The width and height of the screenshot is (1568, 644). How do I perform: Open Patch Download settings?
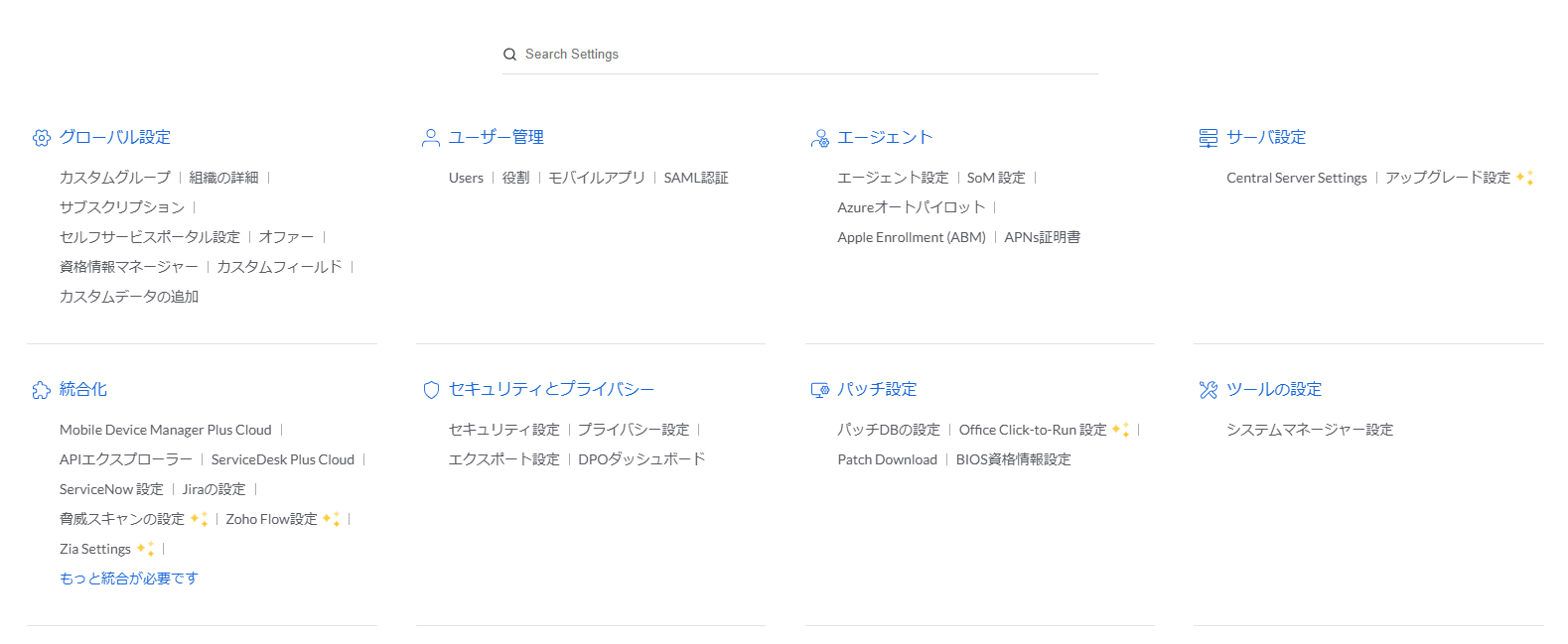click(x=888, y=459)
